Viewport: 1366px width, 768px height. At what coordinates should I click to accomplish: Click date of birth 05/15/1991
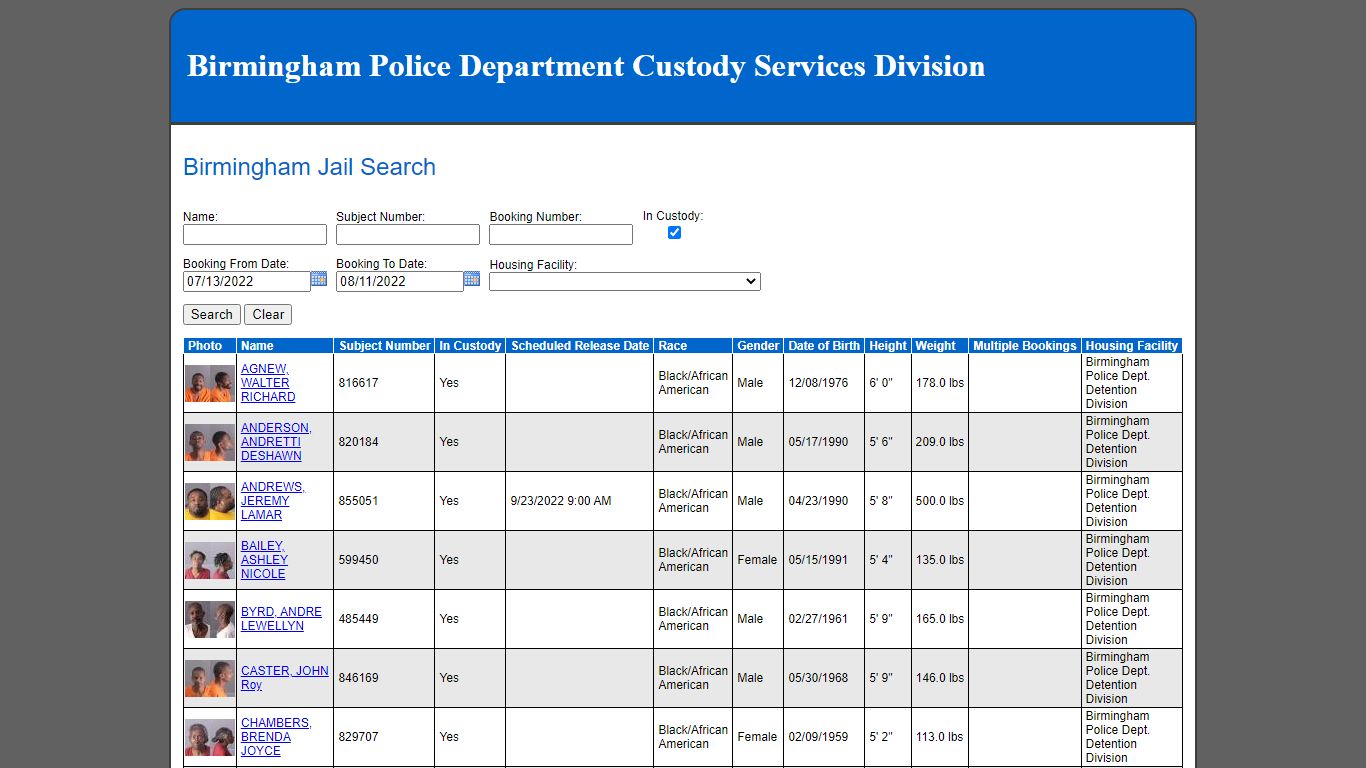(x=818, y=560)
